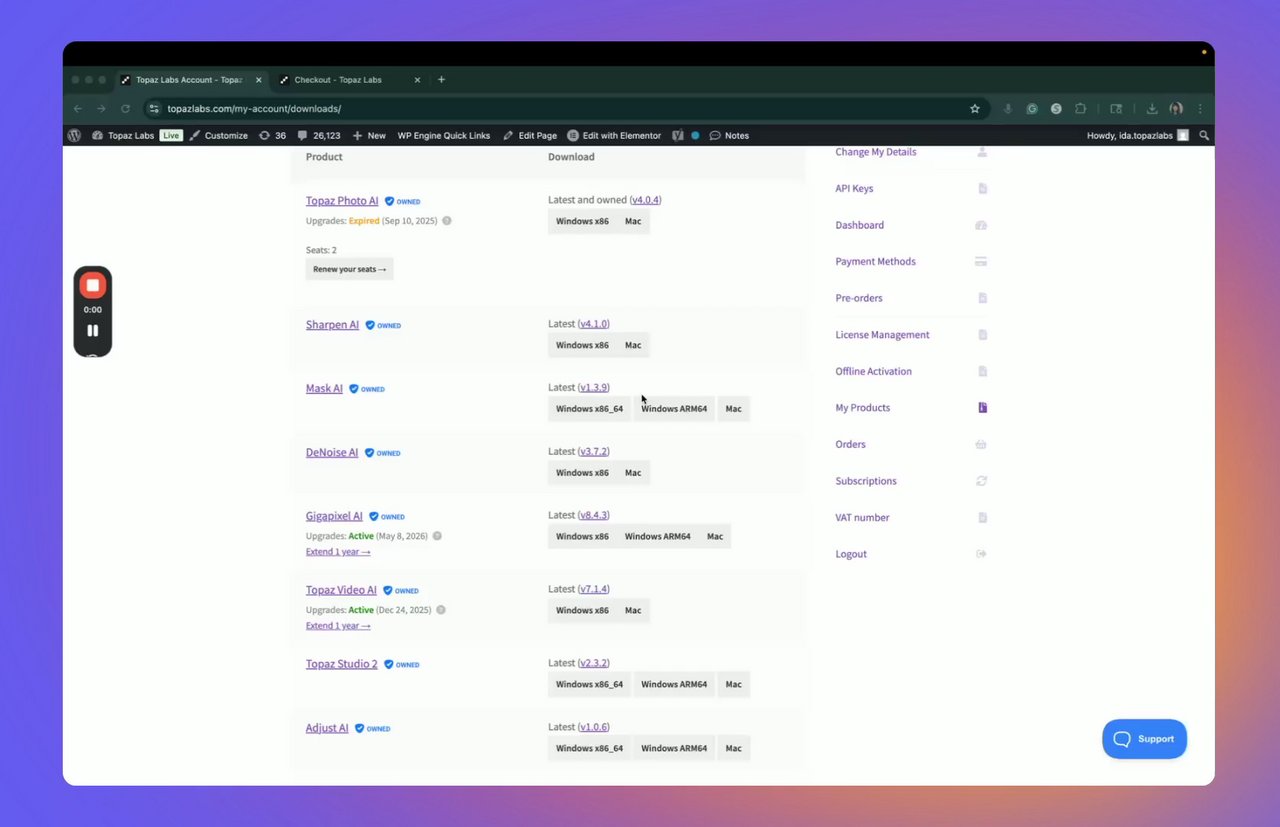Open the 26,123 comments item
Viewport: 1280px width, 827px height.
click(319, 135)
